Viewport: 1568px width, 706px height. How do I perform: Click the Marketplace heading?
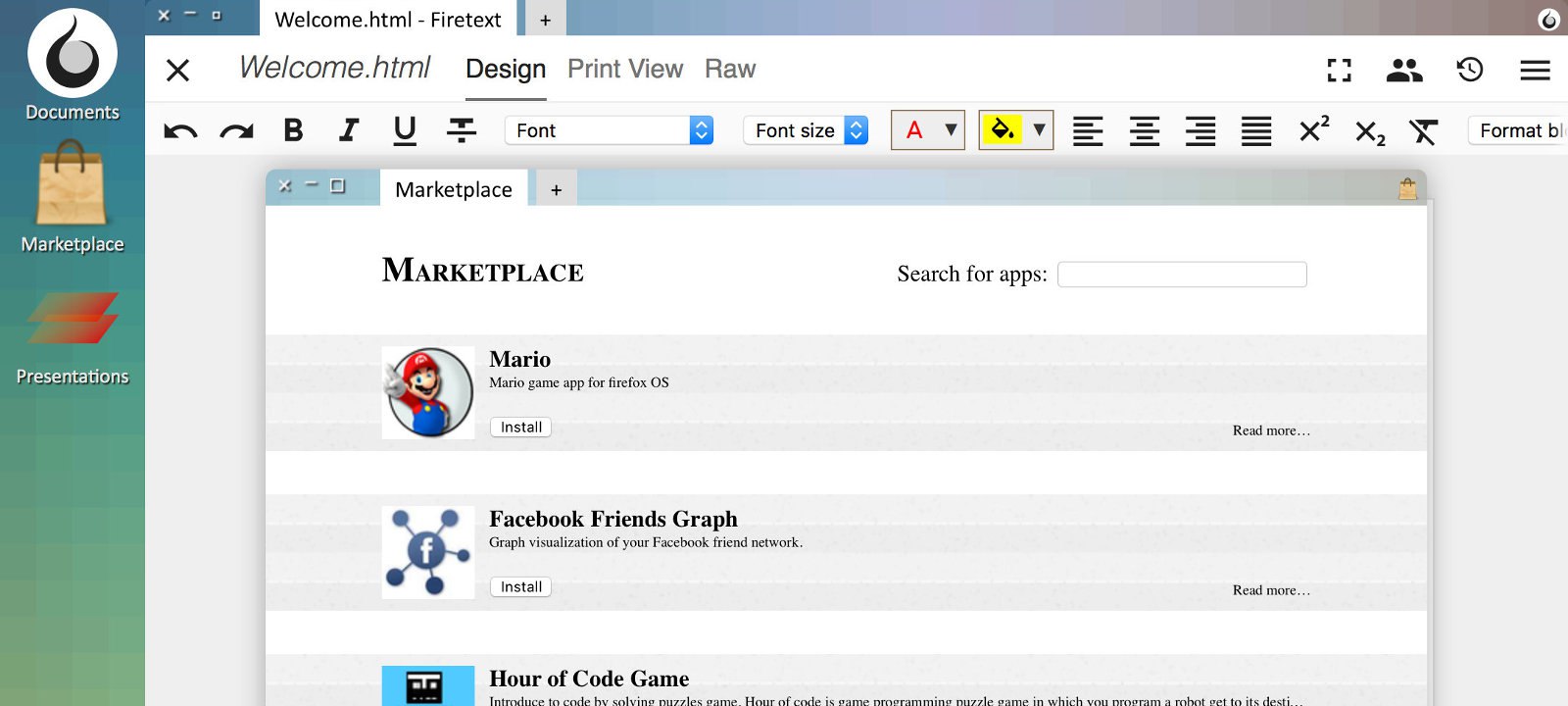(483, 271)
